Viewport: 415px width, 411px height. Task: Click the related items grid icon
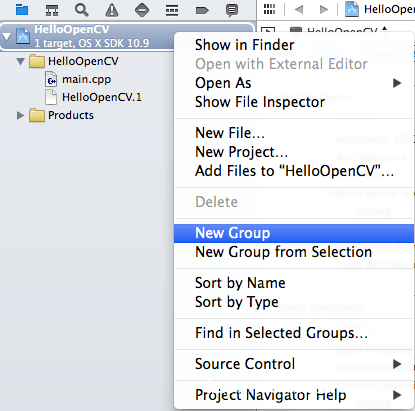(x=269, y=9)
